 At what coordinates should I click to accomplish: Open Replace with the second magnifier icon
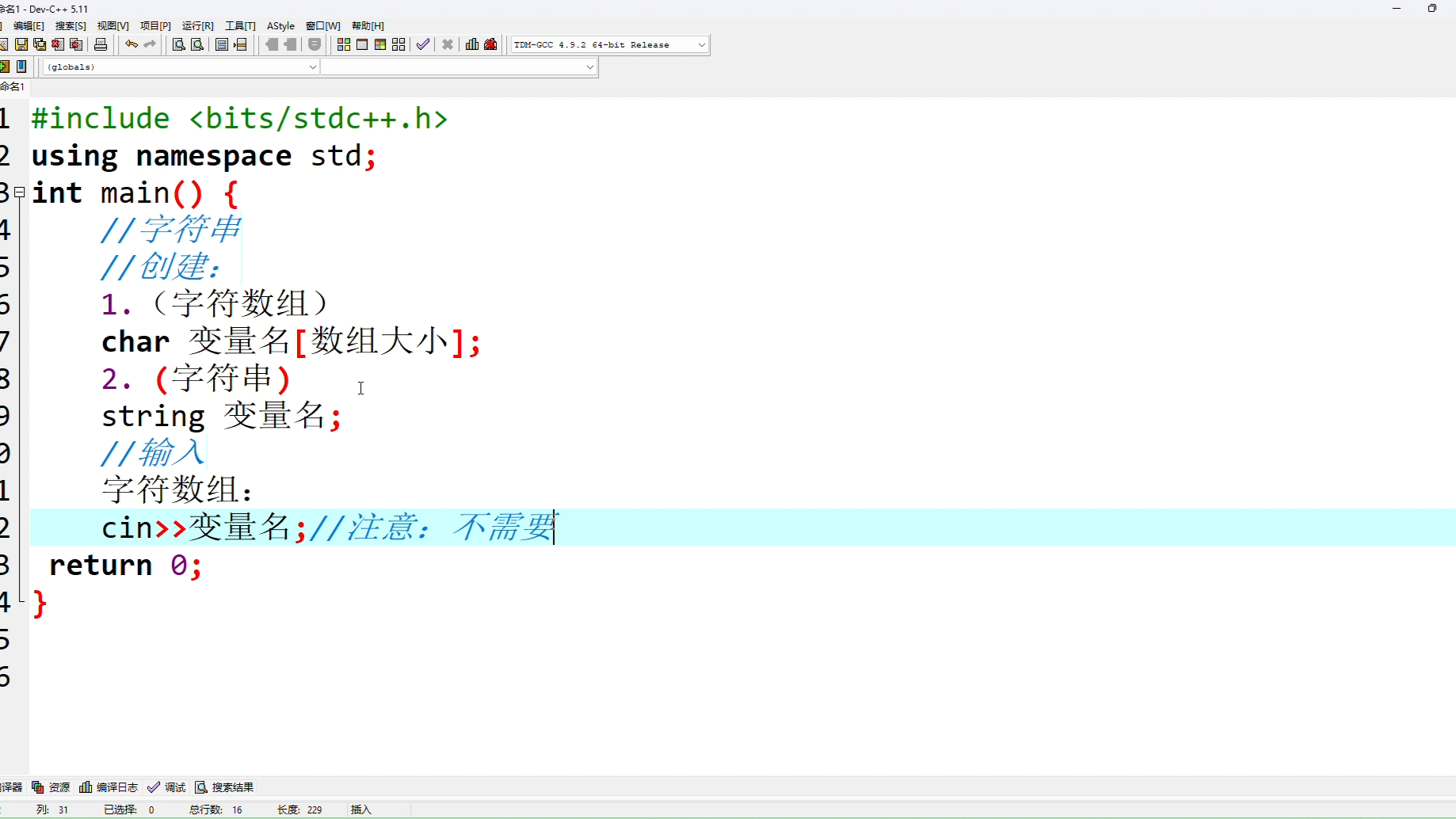(197, 44)
